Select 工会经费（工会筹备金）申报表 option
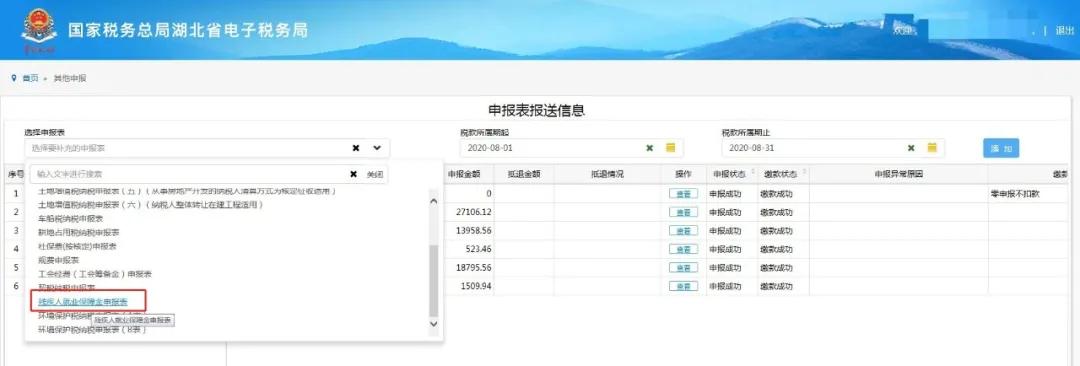 tap(94, 274)
